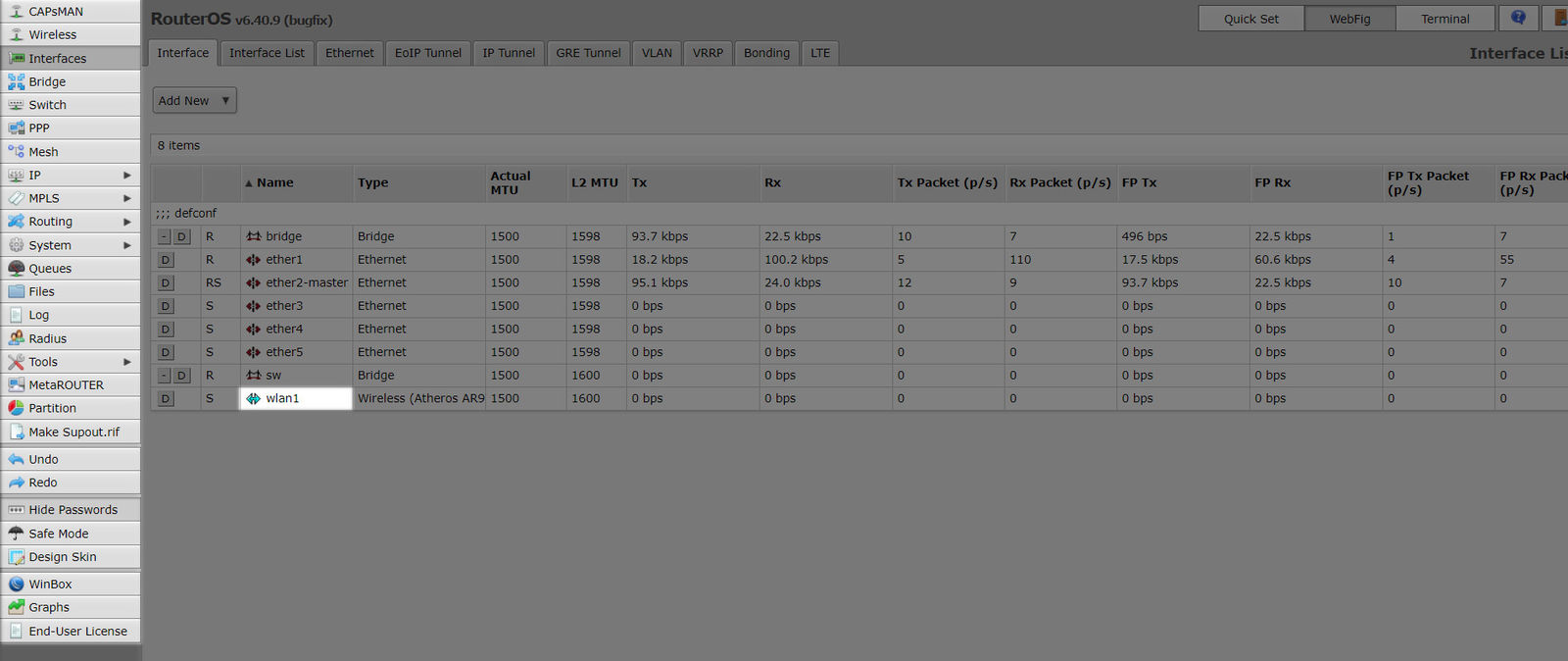The image size is (1568, 661).
Task: Expand the IP submenu
Action: click(x=126, y=175)
